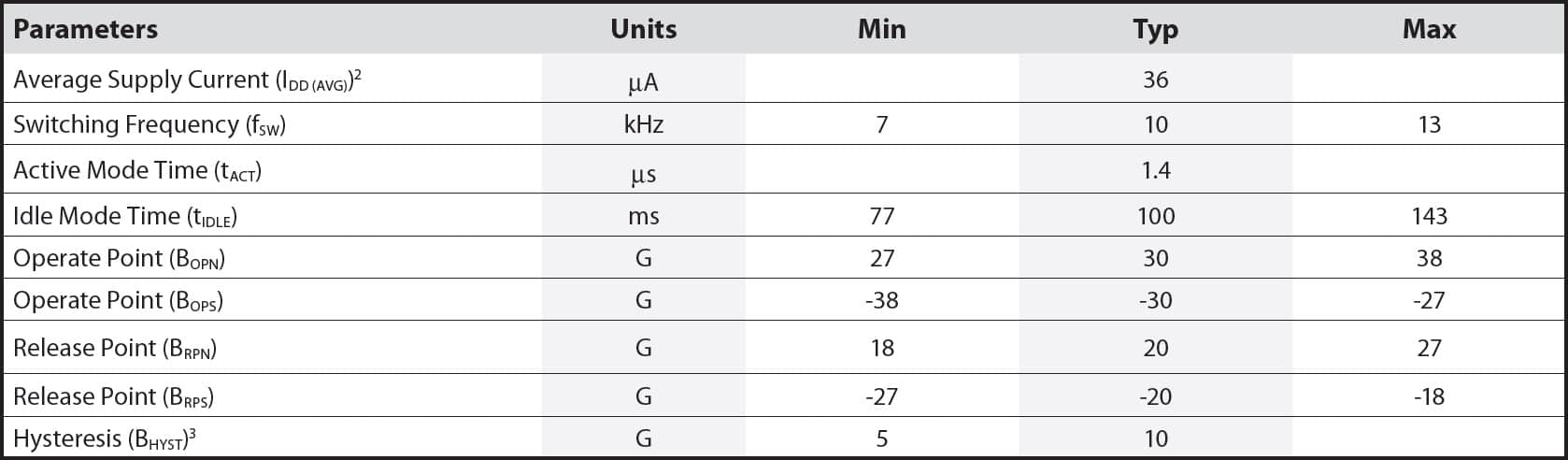Select the Typ column header

(1155, 29)
